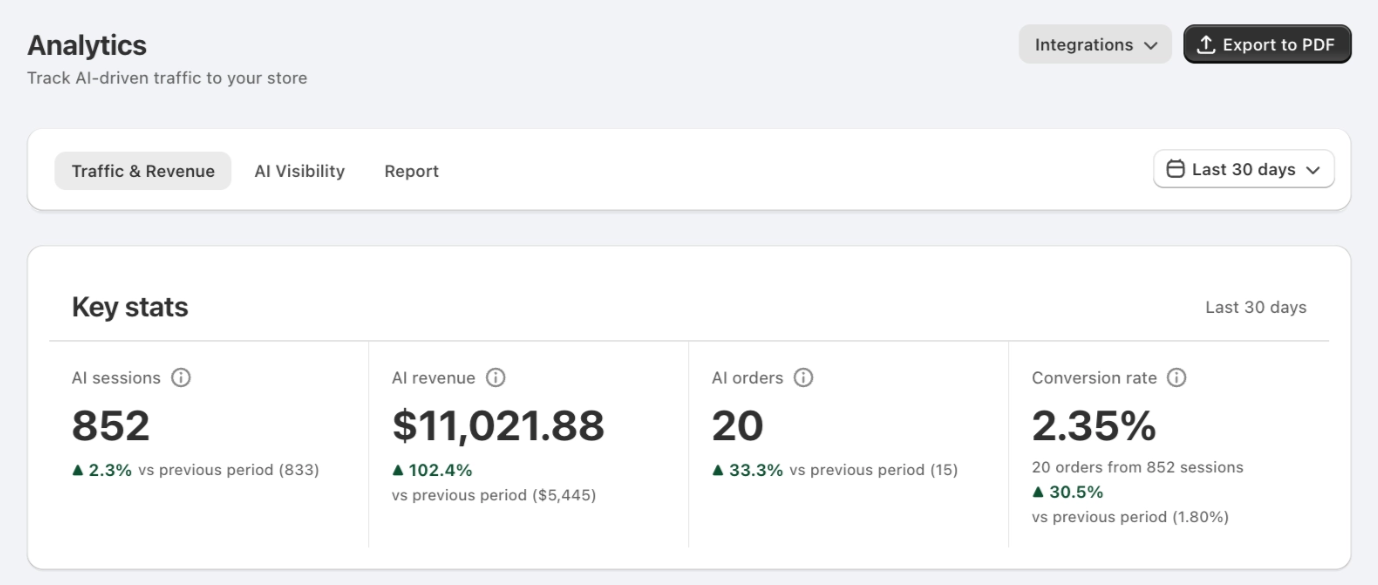Click the Key stats heading
1378x585 pixels.
(130, 307)
